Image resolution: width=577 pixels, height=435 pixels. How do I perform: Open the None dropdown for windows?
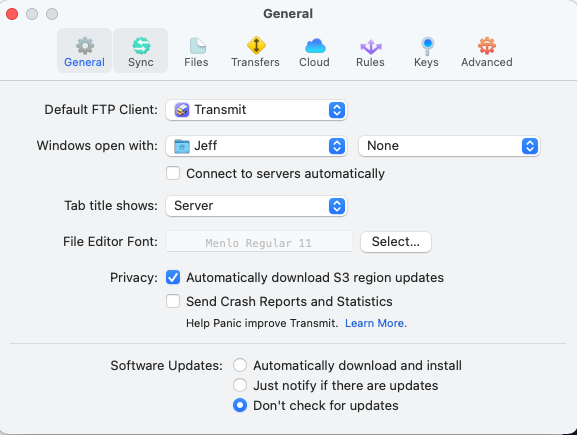coord(449,146)
